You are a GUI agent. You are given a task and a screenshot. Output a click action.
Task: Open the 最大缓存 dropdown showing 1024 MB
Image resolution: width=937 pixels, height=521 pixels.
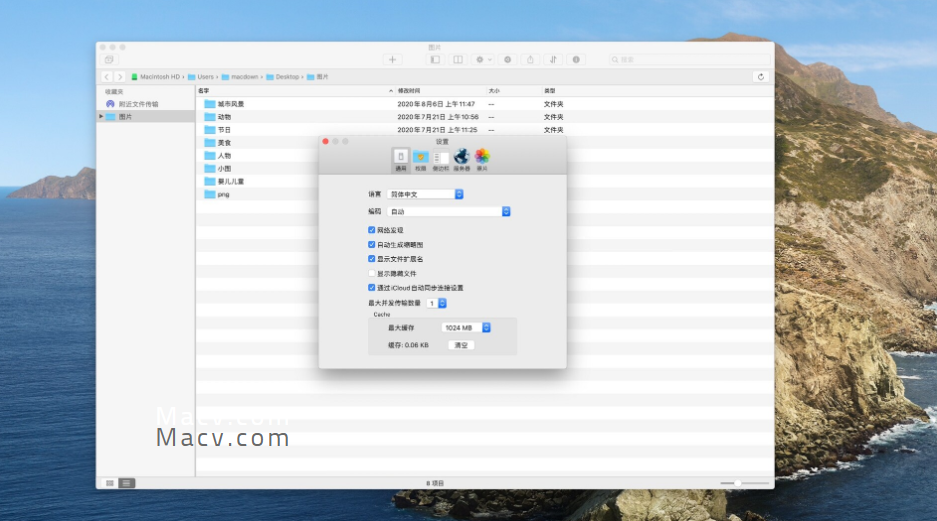466,327
